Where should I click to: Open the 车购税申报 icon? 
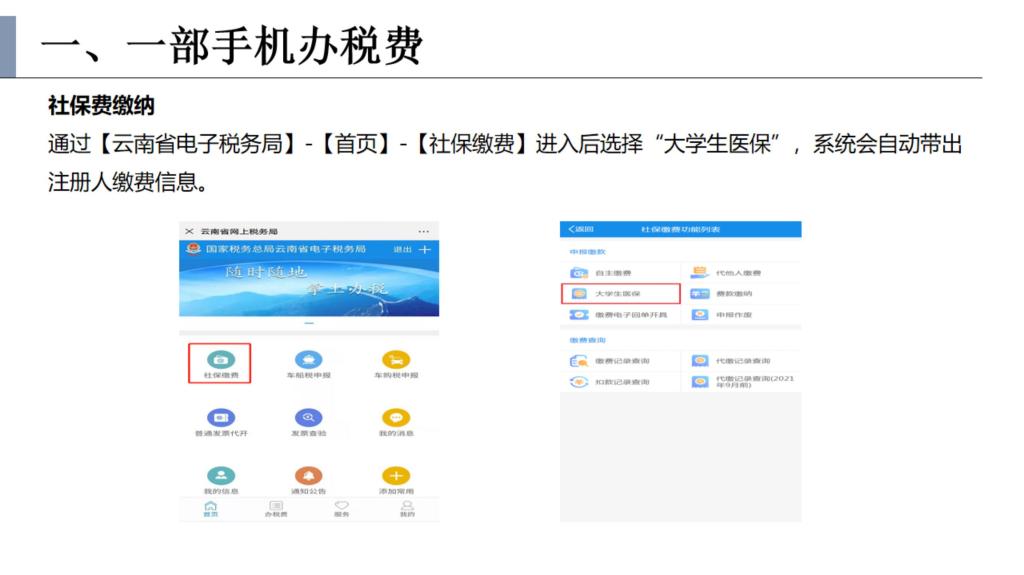tap(396, 359)
